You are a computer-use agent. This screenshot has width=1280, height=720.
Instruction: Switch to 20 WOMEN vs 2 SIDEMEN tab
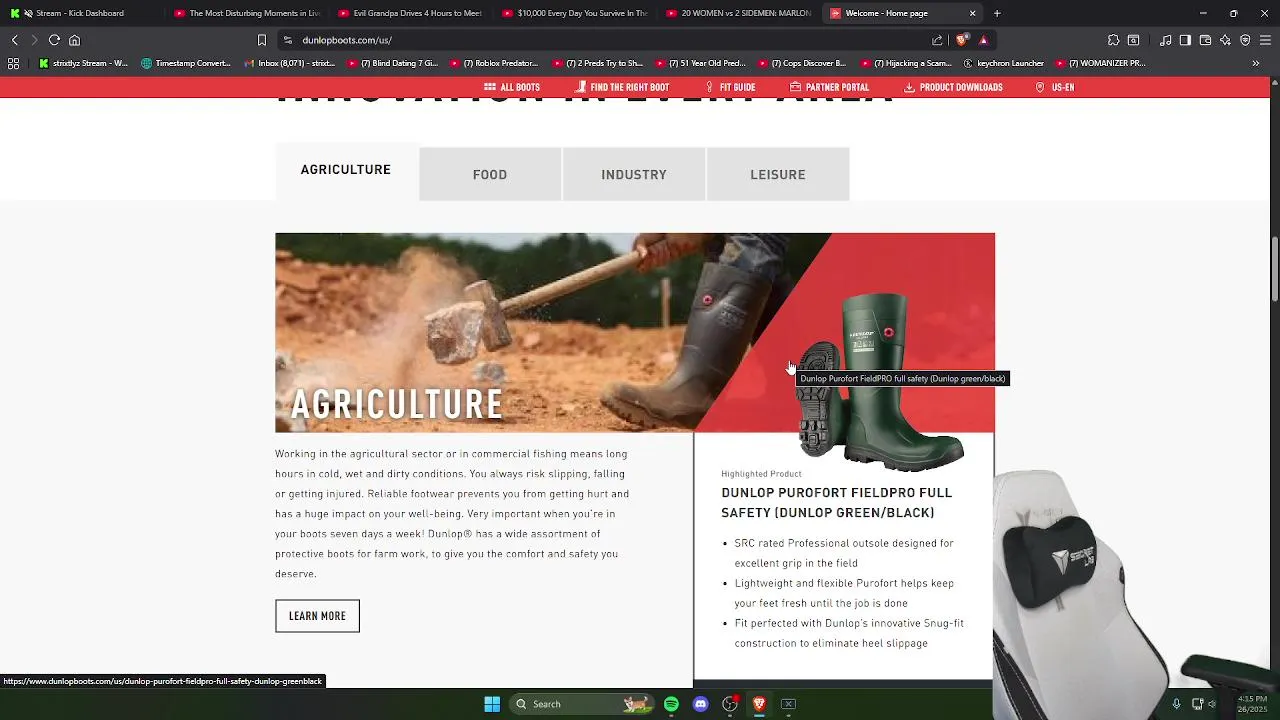click(738, 13)
